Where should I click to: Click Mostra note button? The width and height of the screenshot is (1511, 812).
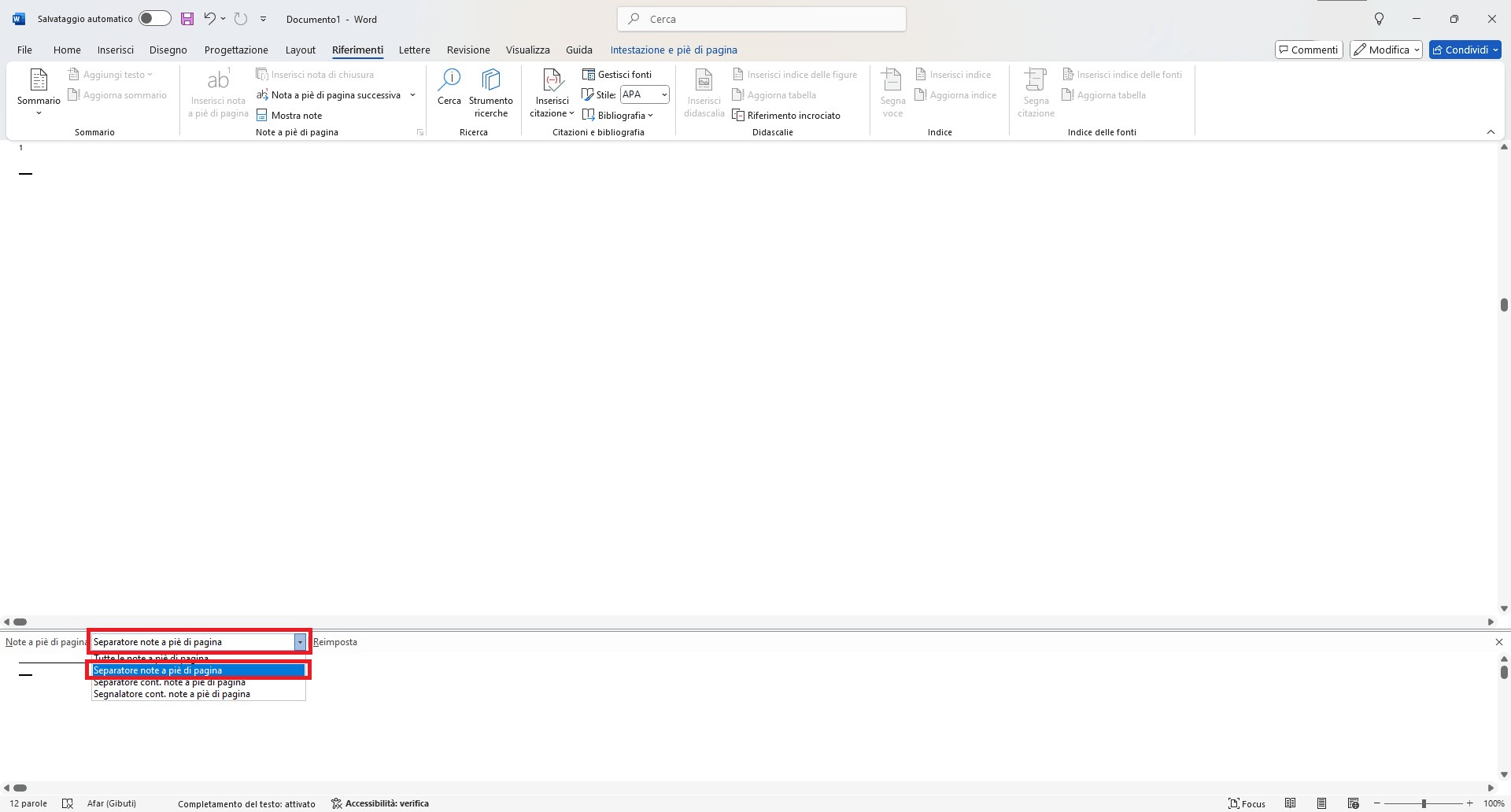point(290,116)
